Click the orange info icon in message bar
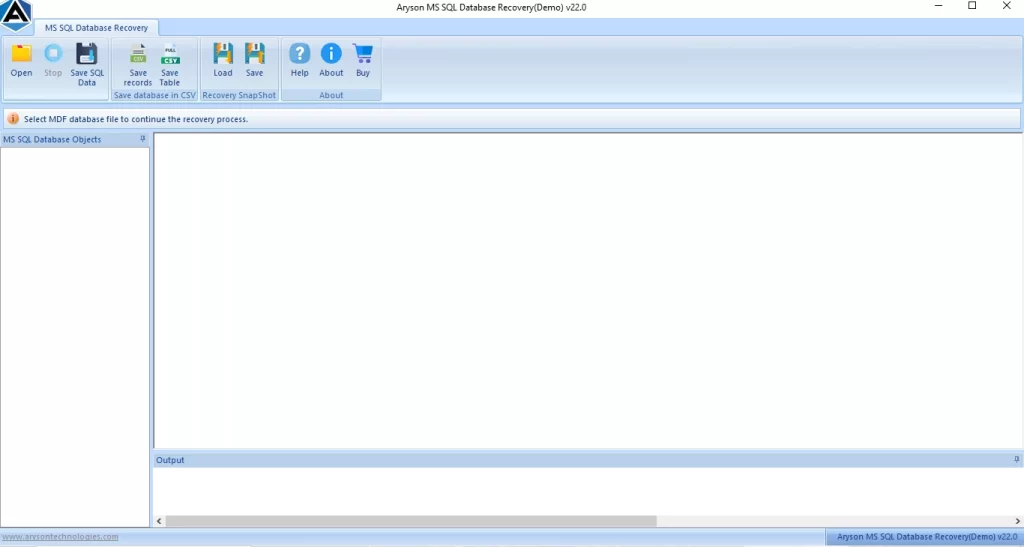Image resolution: width=1024 pixels, height=547 pixels. click(x=13, y=119)
